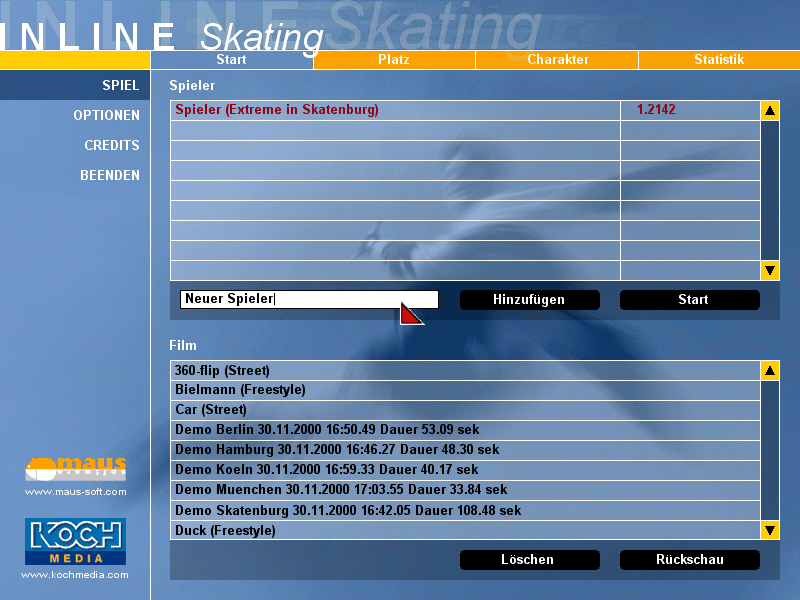
Task: Go to the Statistik tab
Action: click(x=719, y=60)
